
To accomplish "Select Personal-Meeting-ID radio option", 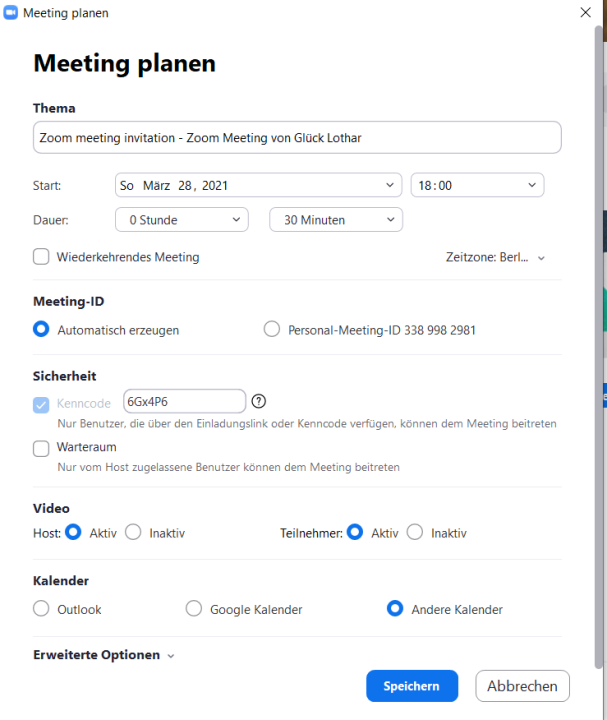I will 272,329.
